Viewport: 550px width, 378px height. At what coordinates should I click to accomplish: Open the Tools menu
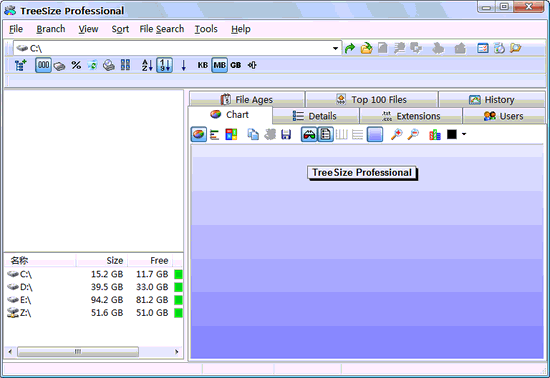(206, 29)
